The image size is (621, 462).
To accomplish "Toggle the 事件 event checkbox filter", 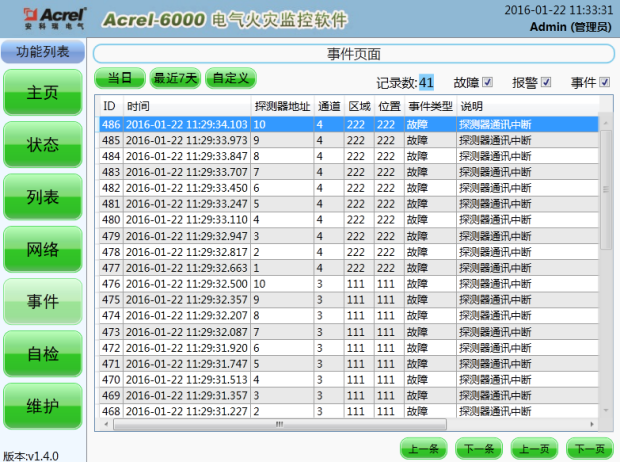I will pos(604,82).
